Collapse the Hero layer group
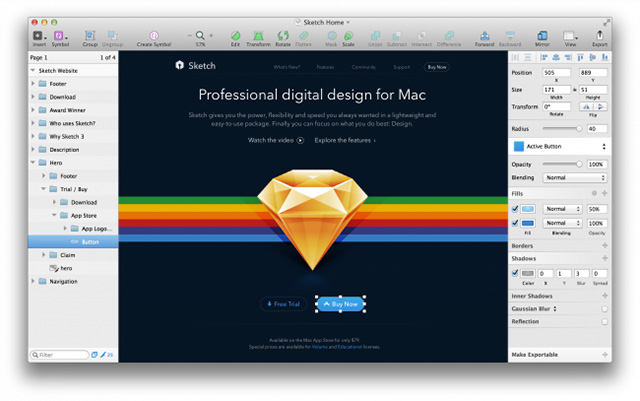 click(x=33, y=163)
